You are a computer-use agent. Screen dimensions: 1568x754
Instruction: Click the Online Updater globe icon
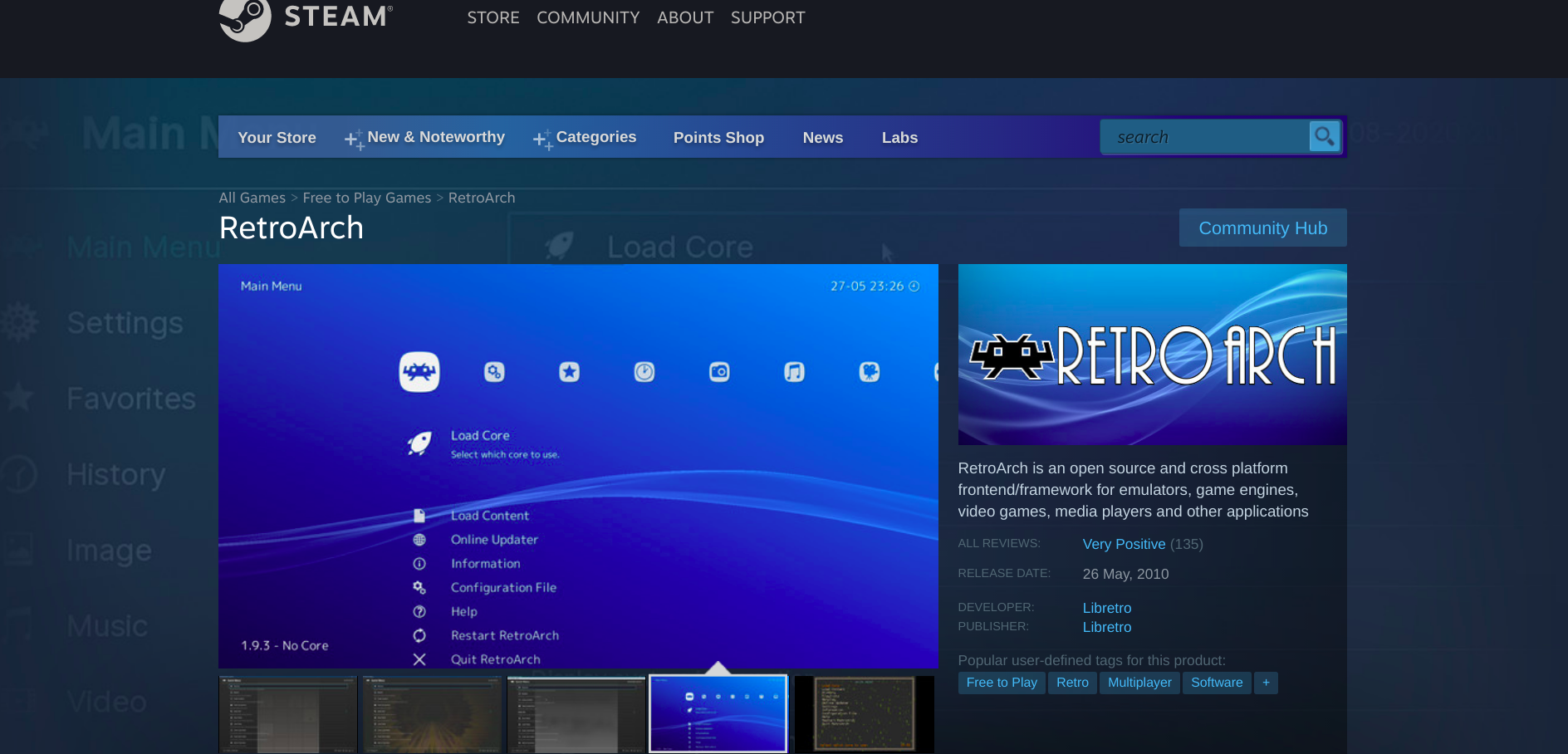coord(419,540)
